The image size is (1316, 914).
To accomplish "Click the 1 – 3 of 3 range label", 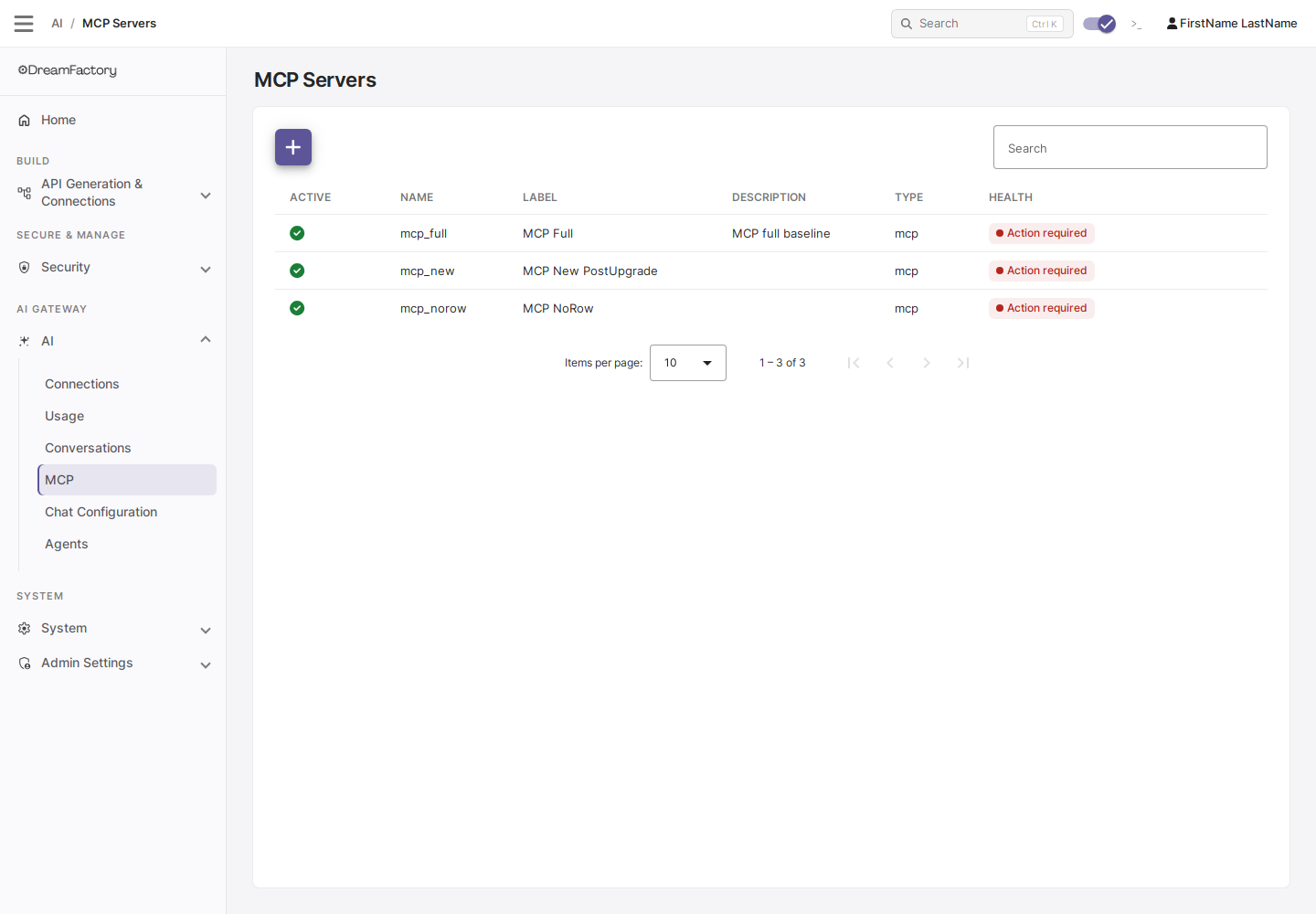I will (x=782, y=363).
